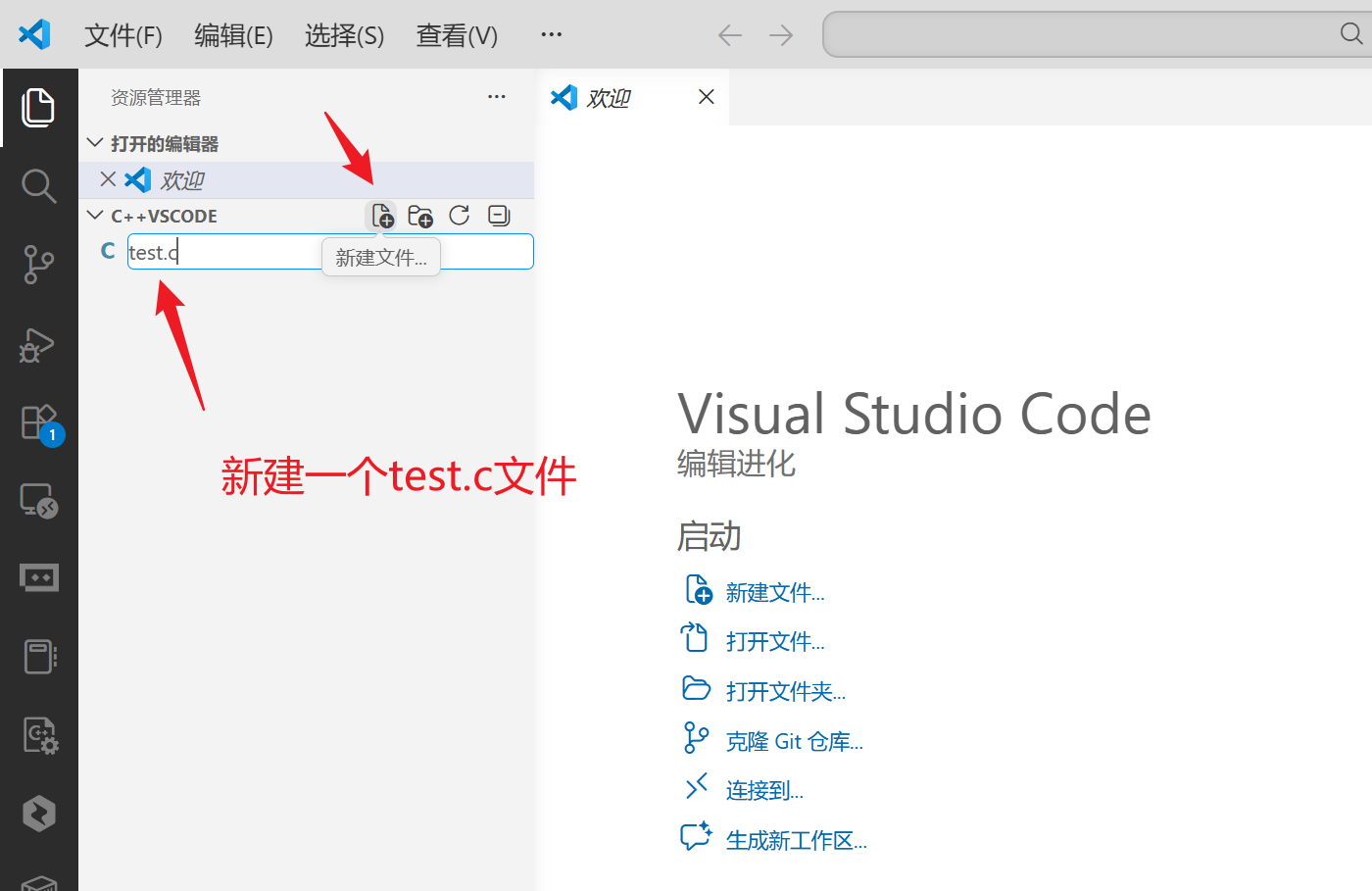Go forward with the right arrow
Screen dimensions: 1372x891
(781, 35)
